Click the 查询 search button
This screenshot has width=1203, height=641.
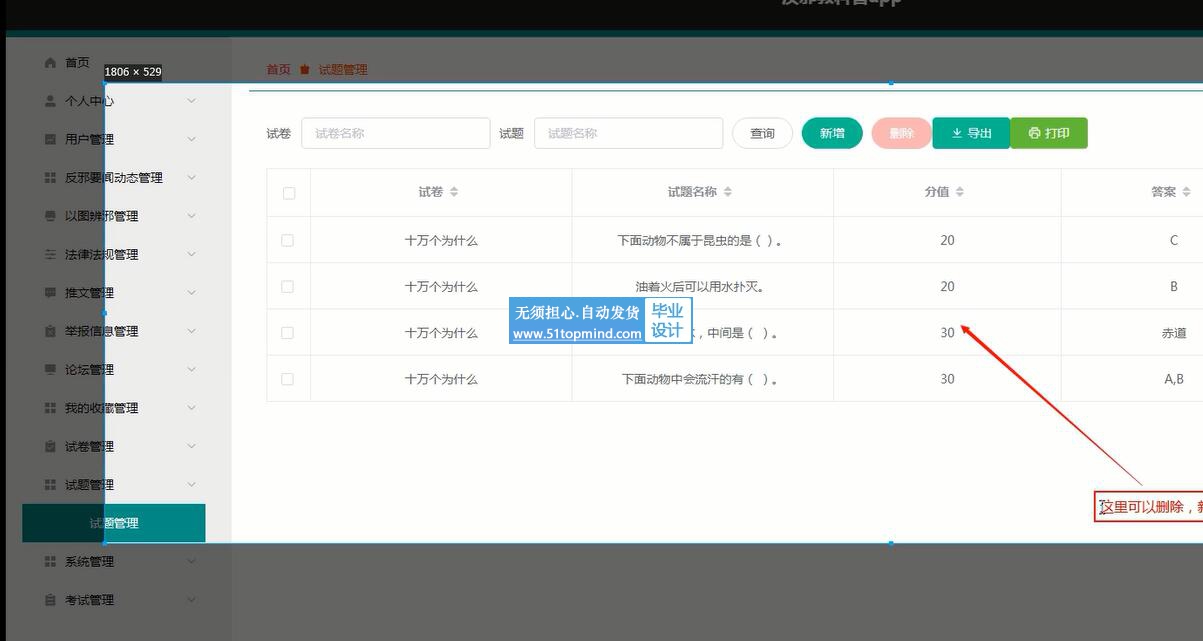click(x=762, y=133)
